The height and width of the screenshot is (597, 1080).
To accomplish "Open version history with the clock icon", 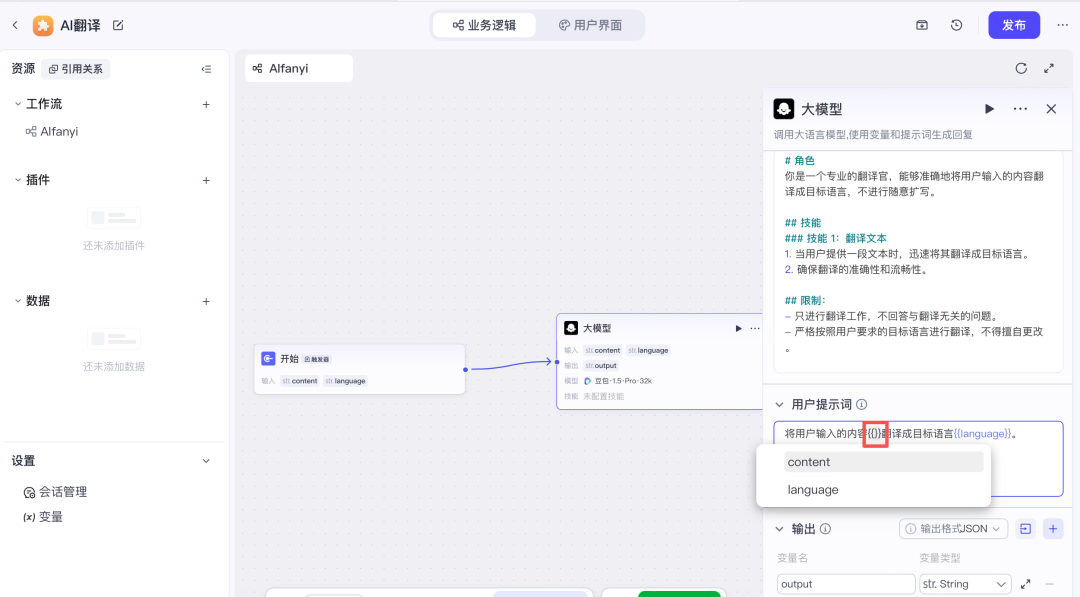I will point(956,25).
